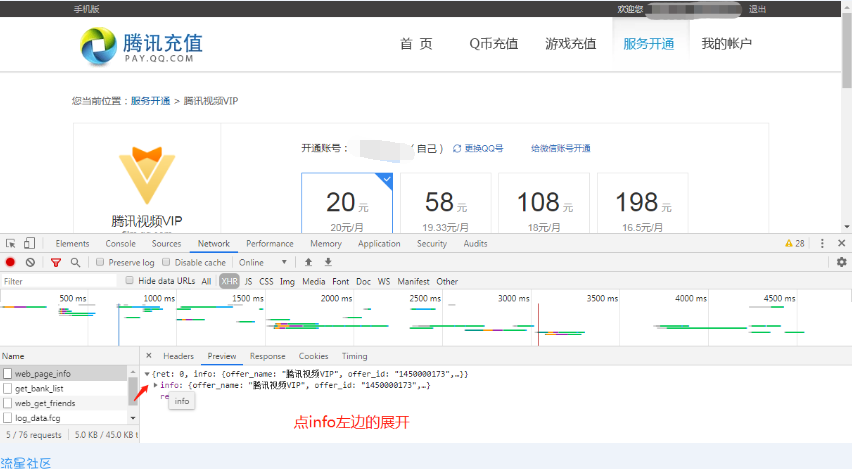This screenshot has width=852, height=469.
Task: Export HAR file download arrow icon
Action: click(328, 262)
